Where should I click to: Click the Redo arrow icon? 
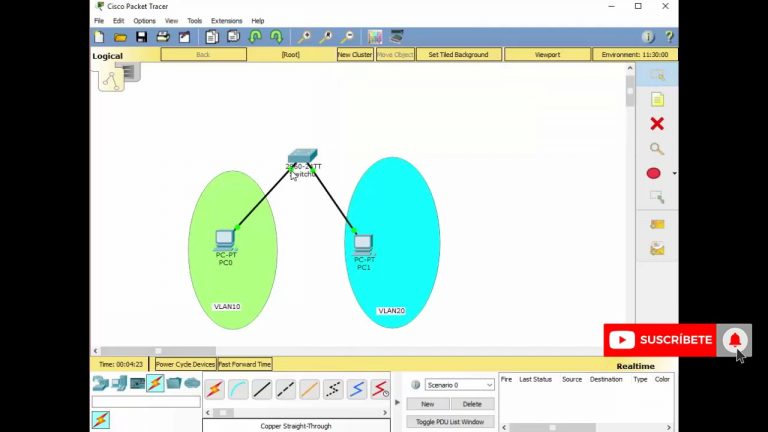pos(276,37)
